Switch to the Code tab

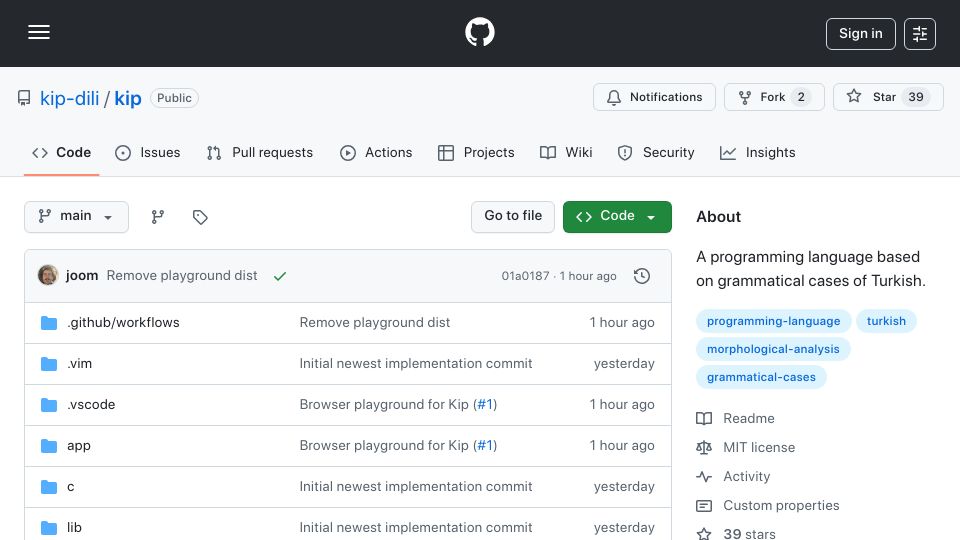[x=61, y=152]
